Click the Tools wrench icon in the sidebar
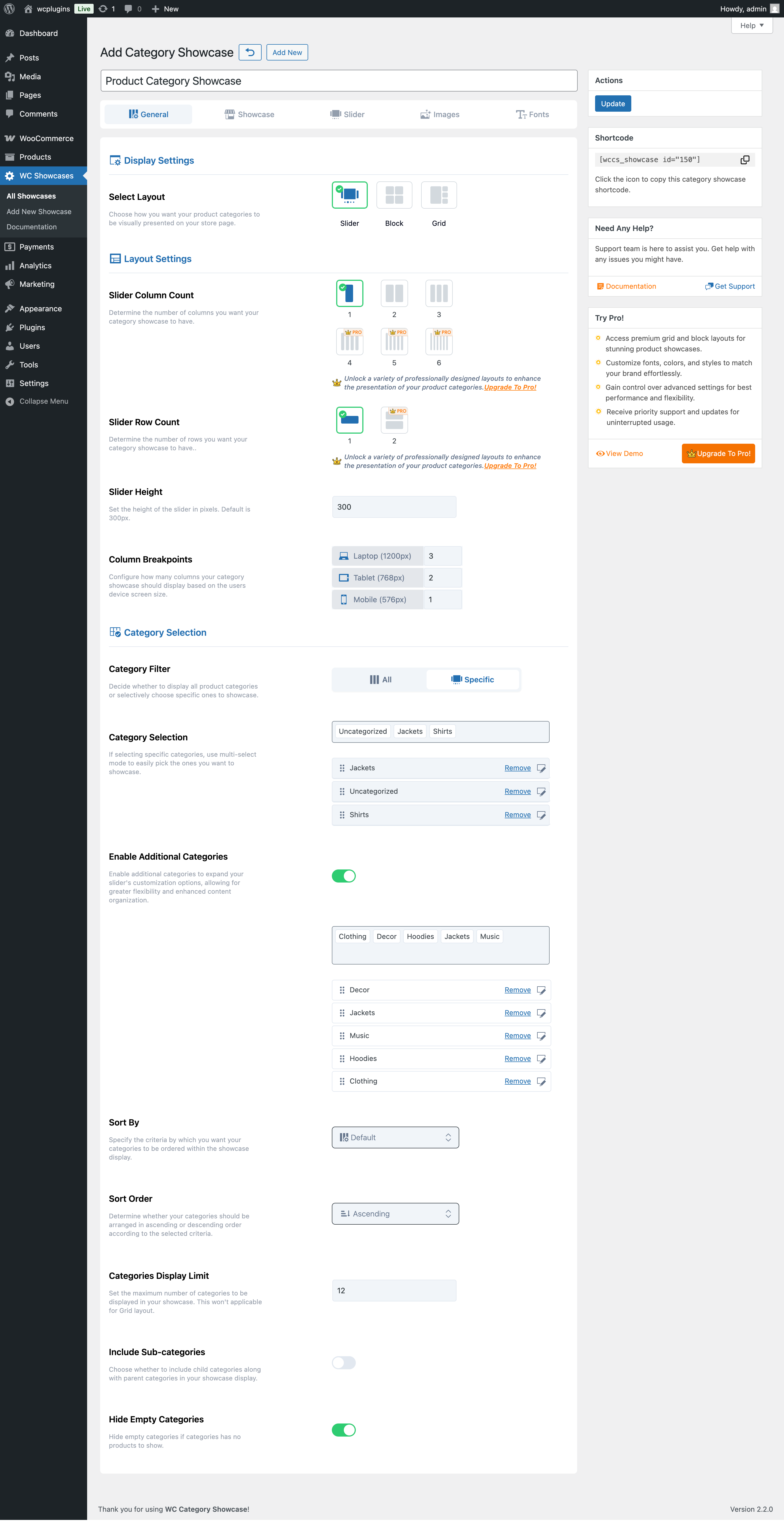Screen dimensions: 784x1521 click(x=10, y=365)
